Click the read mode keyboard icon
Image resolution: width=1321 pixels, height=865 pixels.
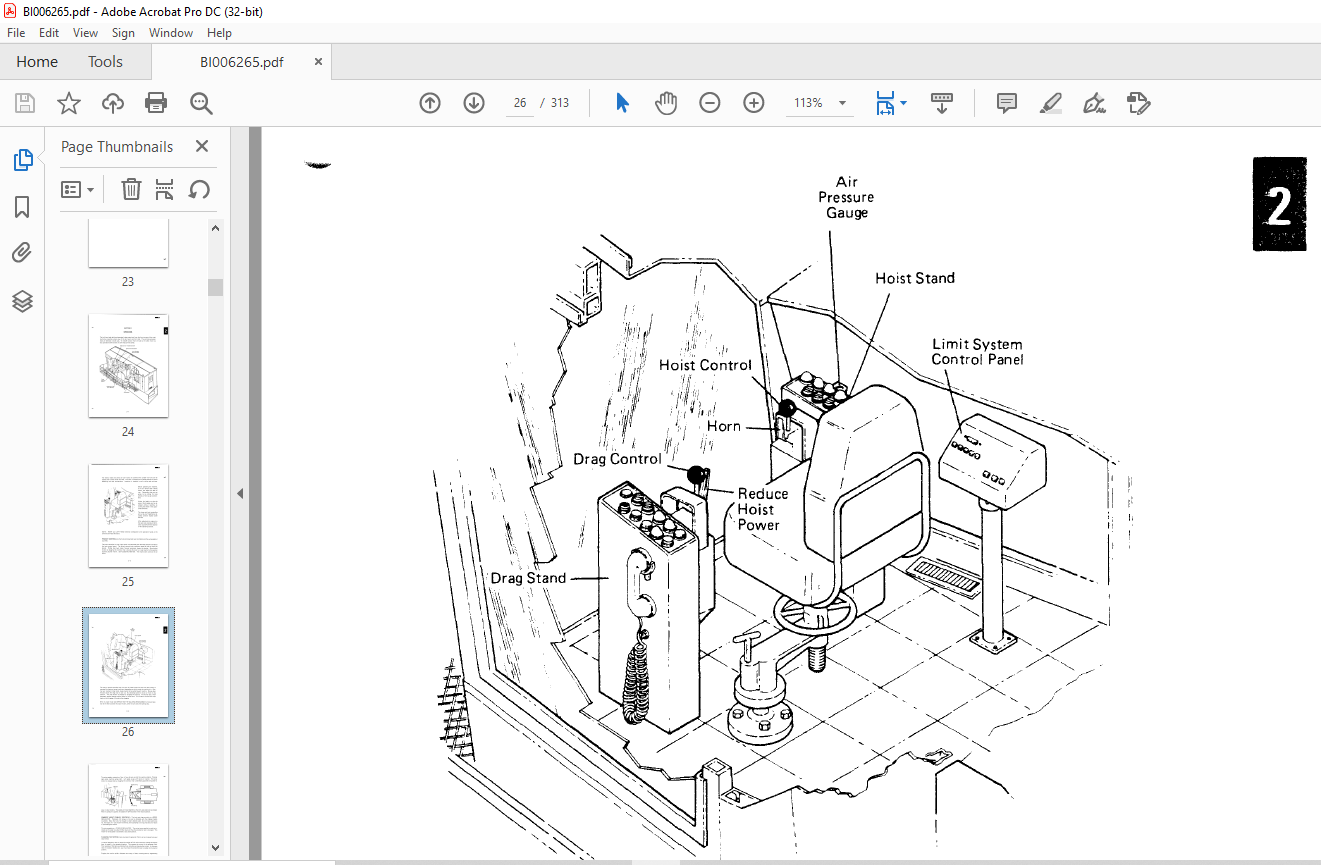tap(941, 103)
